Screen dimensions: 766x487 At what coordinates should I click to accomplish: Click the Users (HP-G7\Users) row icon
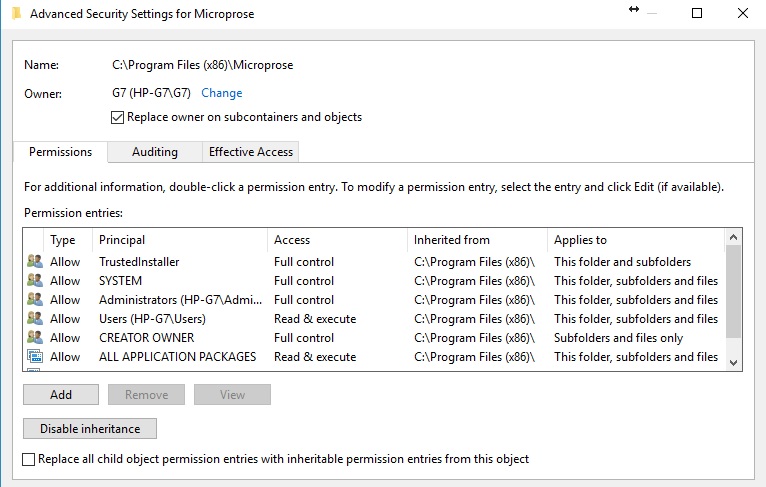point(35,318)
